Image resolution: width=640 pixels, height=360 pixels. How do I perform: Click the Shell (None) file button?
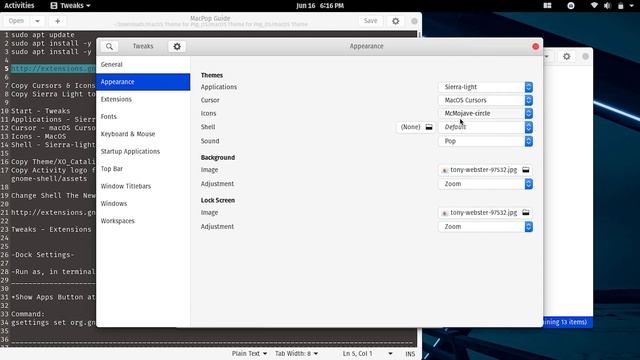(416, 127)
